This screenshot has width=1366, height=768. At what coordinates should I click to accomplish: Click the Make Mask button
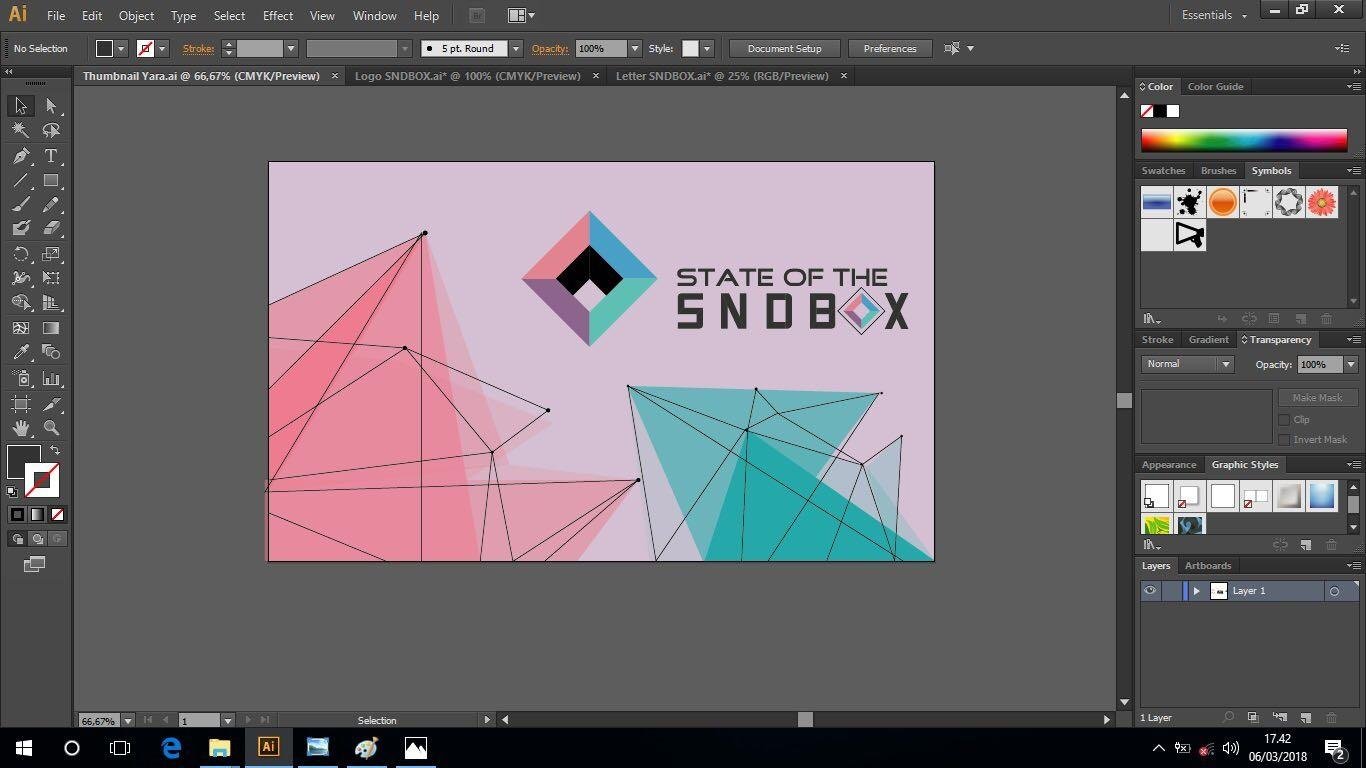pyautogui.click(x=1317, y=398)
